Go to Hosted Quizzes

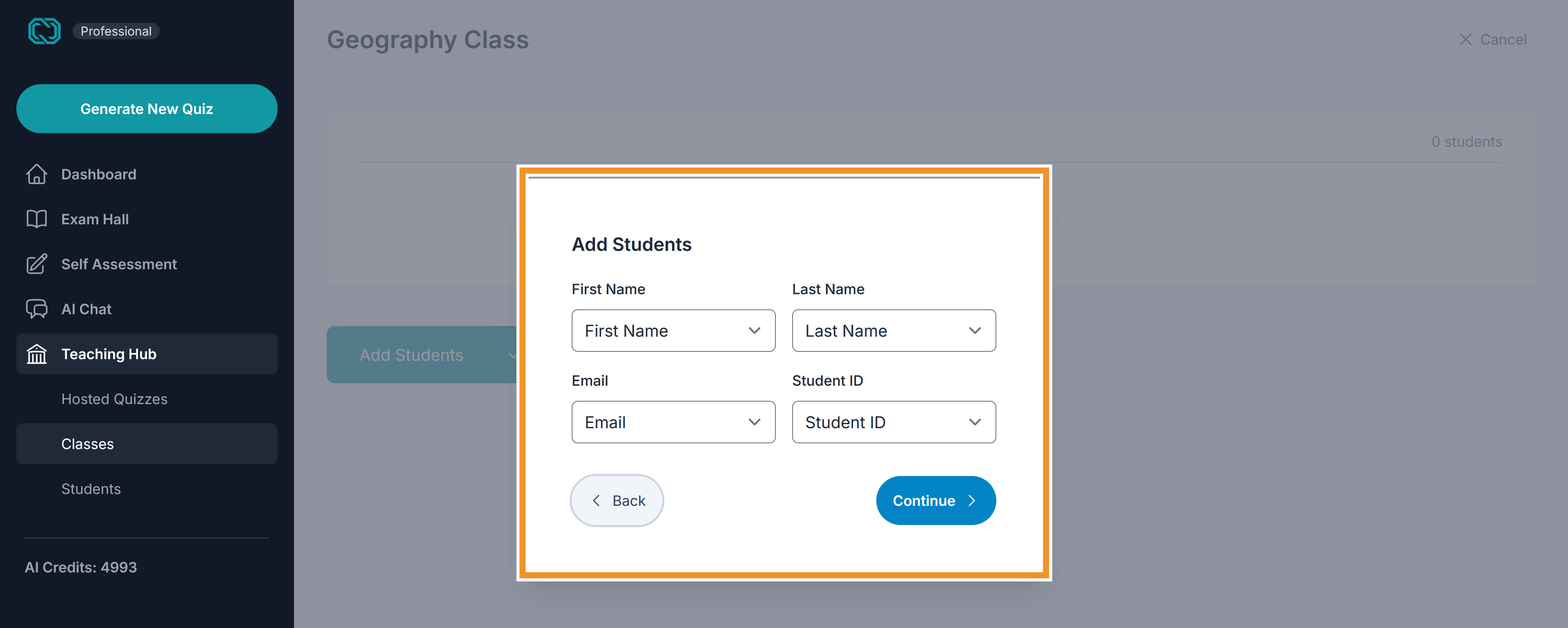(x=114, y=399)
